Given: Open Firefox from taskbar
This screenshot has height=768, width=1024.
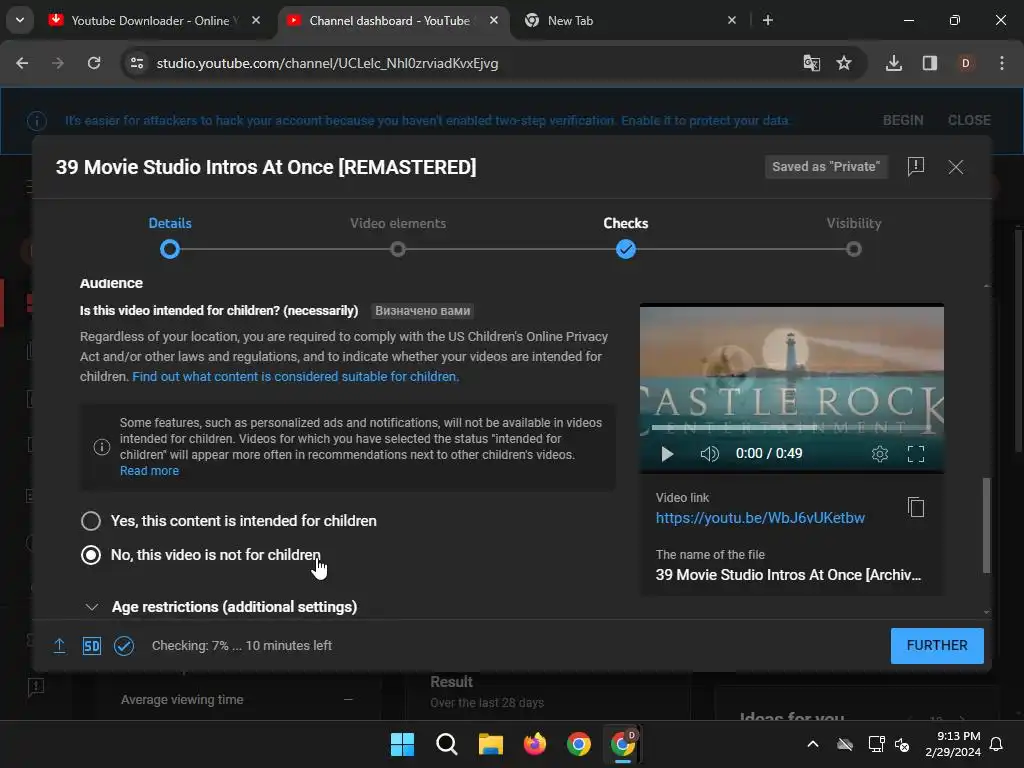Looking at the screenshot, I should [x=534, y=744].
